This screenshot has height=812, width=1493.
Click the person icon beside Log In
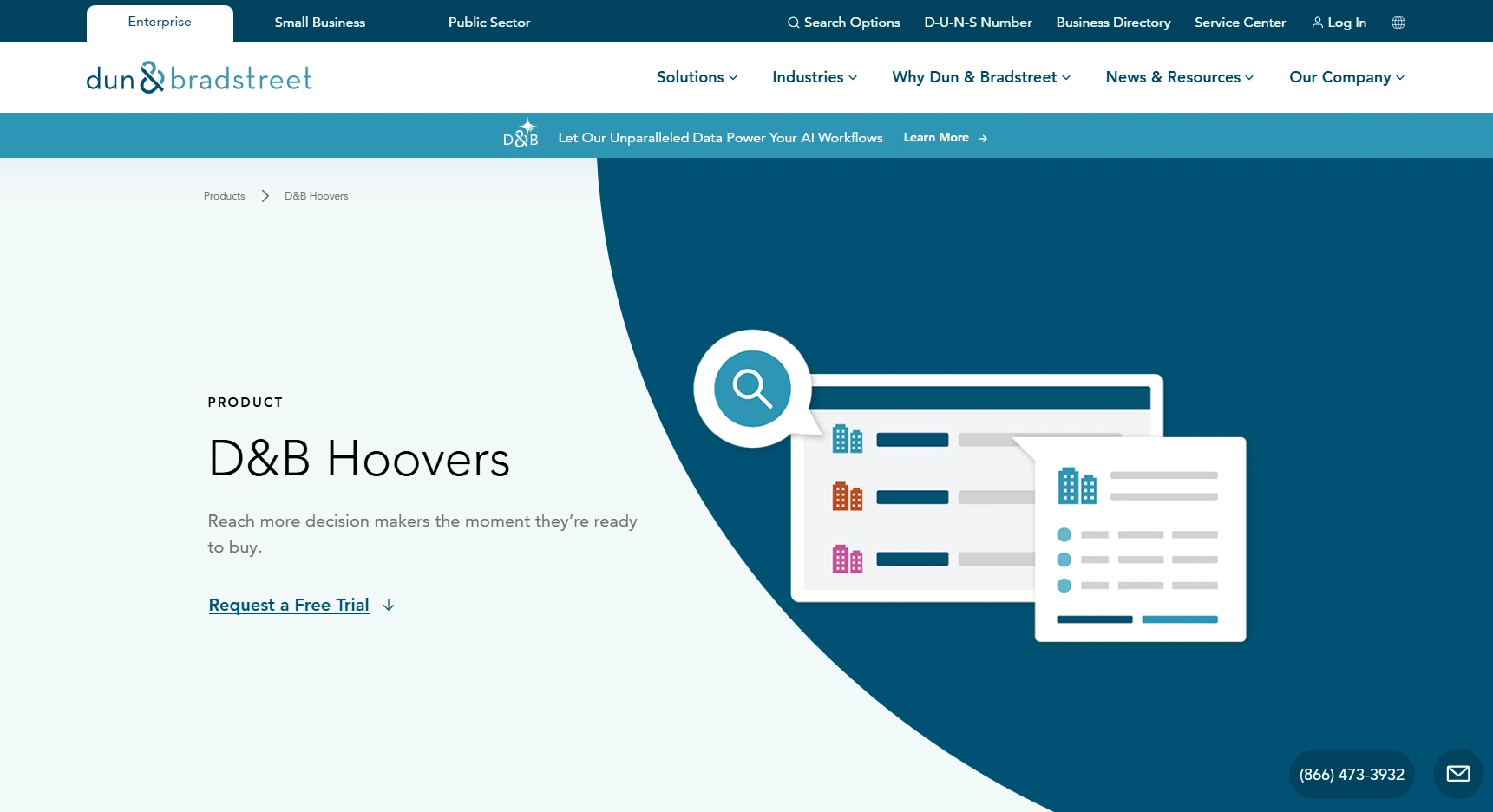[x=1317, y=23]
